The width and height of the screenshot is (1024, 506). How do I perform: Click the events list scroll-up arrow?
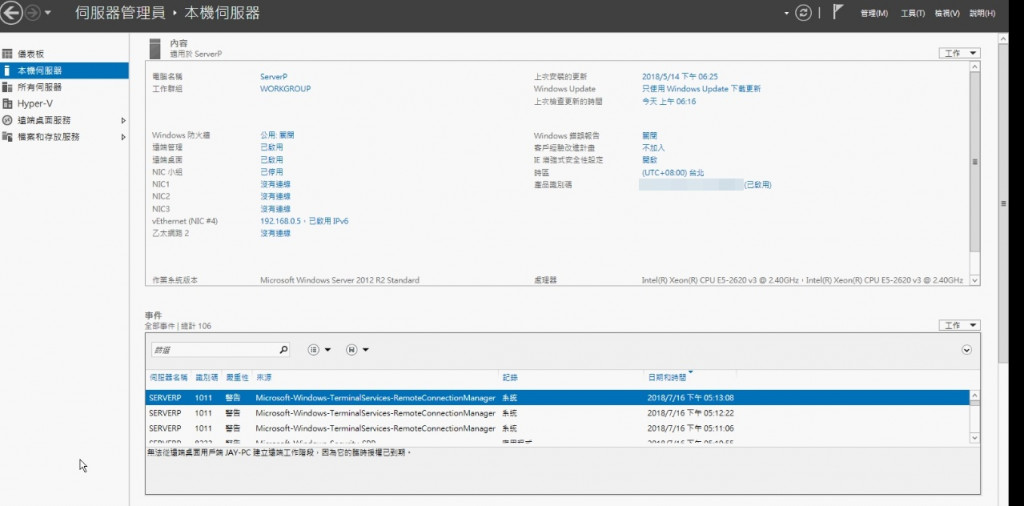coord(975,396)
